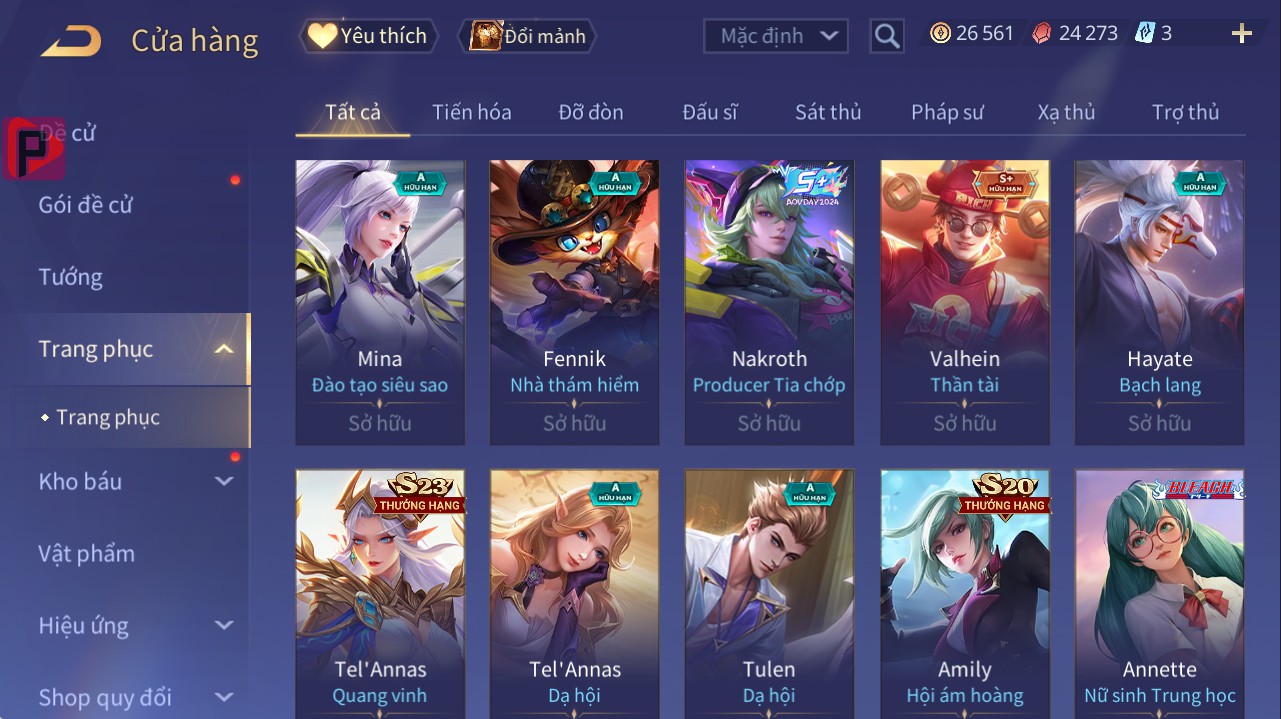Tap the plus icon to add currency
1281x719 pixels.
point(1242,34)
